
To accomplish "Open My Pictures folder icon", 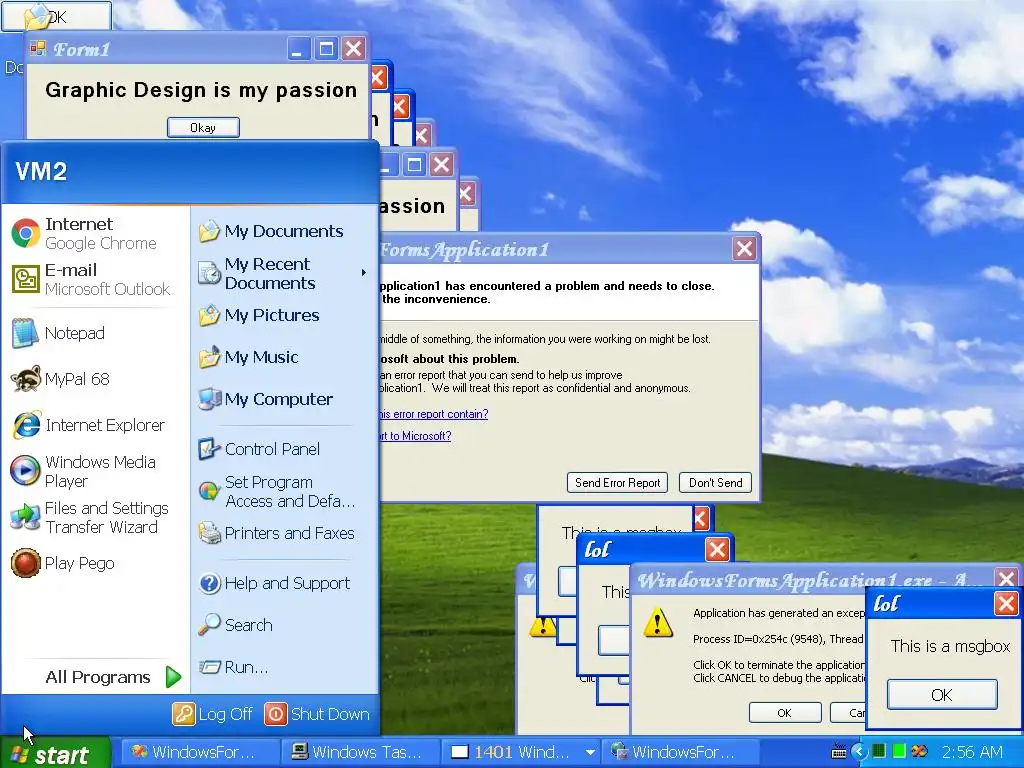I will click(209, 315).
